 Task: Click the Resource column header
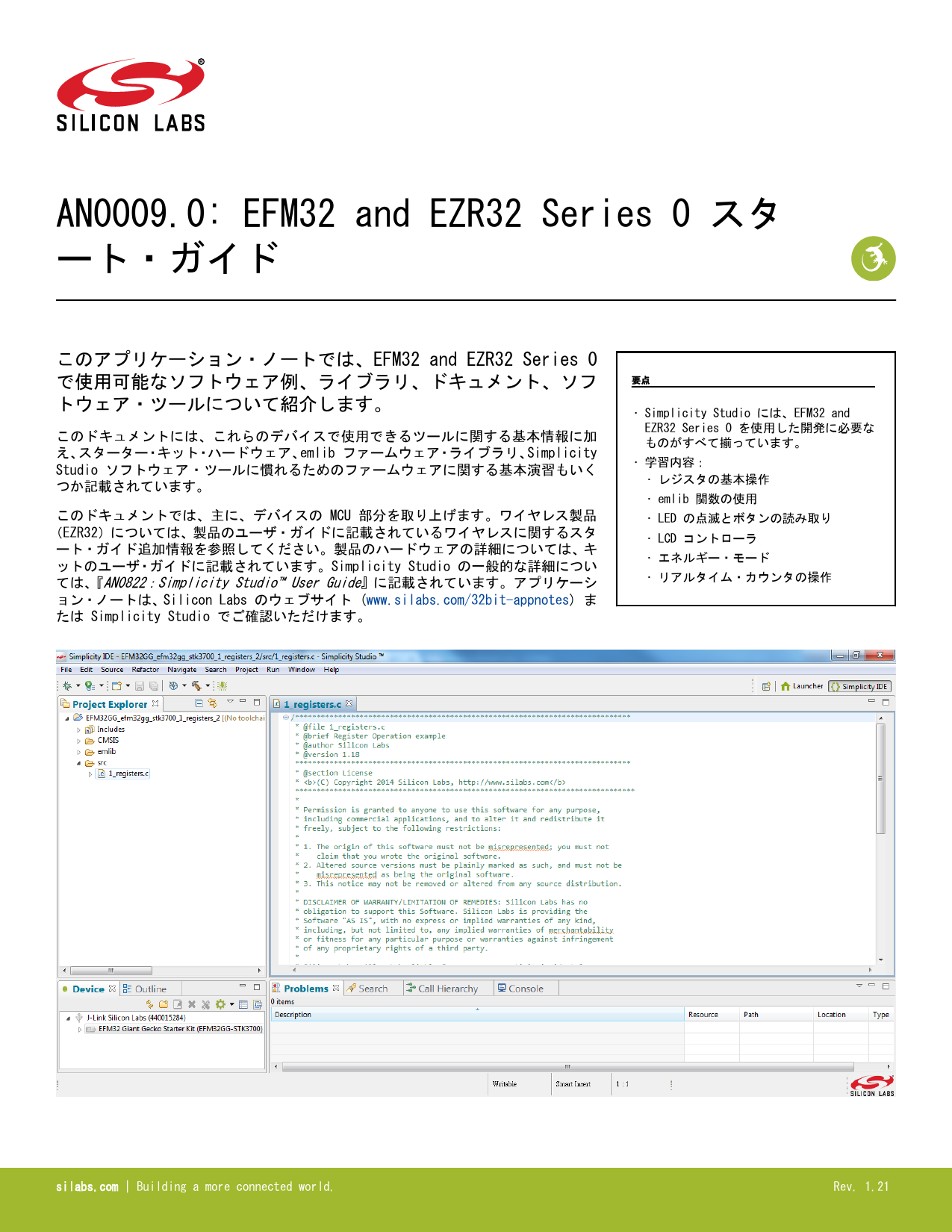[712, 1015]
